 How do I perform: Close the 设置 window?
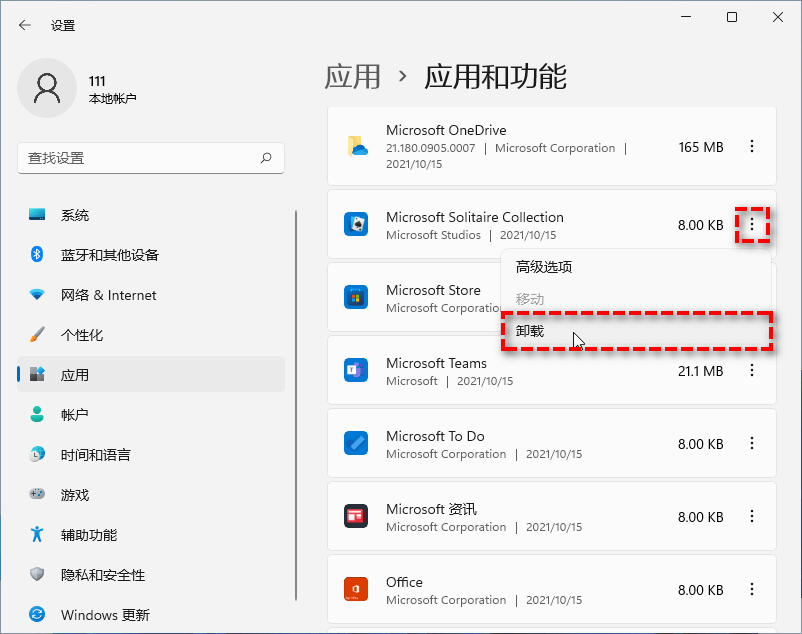(x=778, y=17)
